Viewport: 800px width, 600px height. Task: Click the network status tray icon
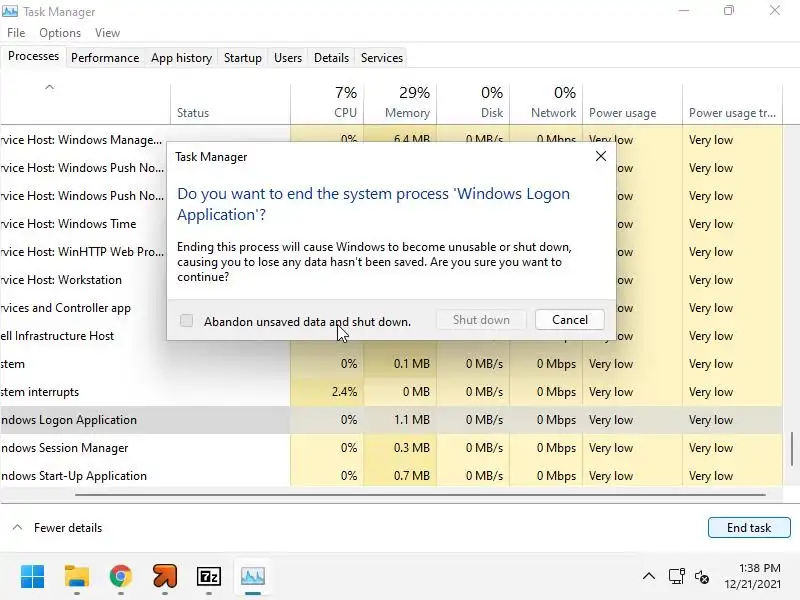click(x=677, y=577)
